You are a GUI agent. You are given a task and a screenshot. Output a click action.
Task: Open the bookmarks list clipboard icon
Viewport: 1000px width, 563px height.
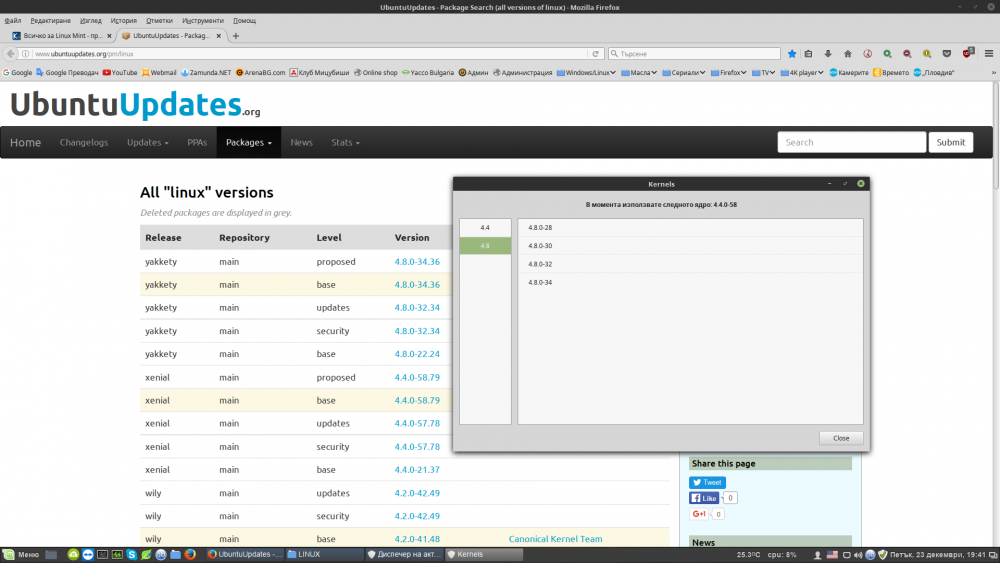click(x=808, y=54)
